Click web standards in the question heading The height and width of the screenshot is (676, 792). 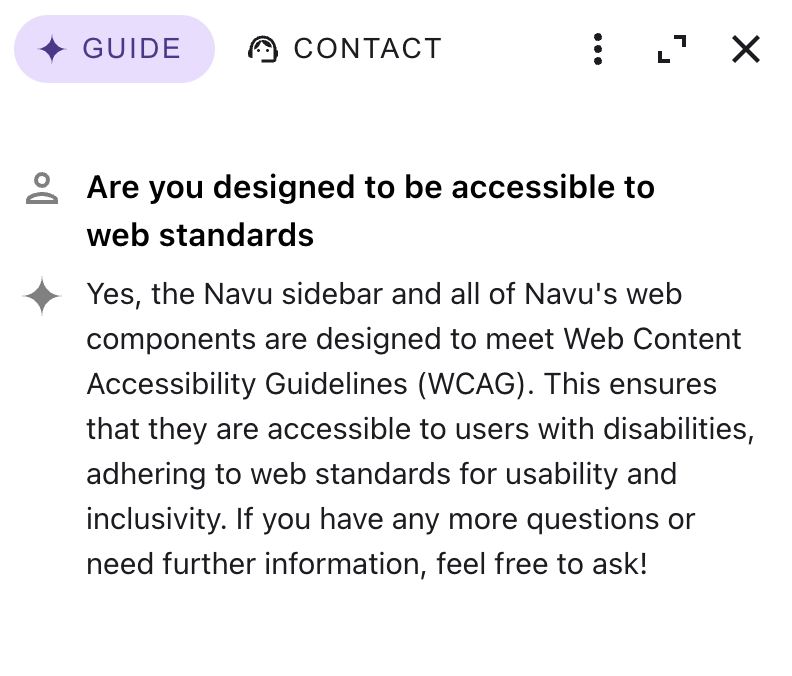tap(200, 235)
